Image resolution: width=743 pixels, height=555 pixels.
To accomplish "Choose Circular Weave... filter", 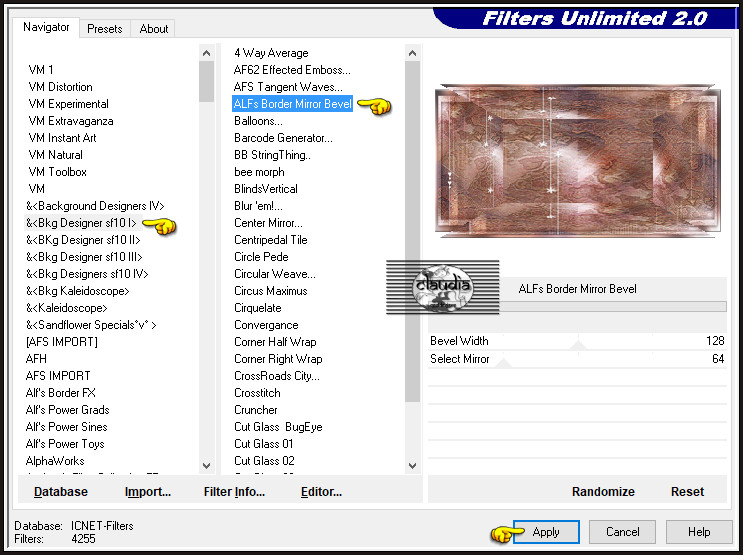I will point(275,274).
